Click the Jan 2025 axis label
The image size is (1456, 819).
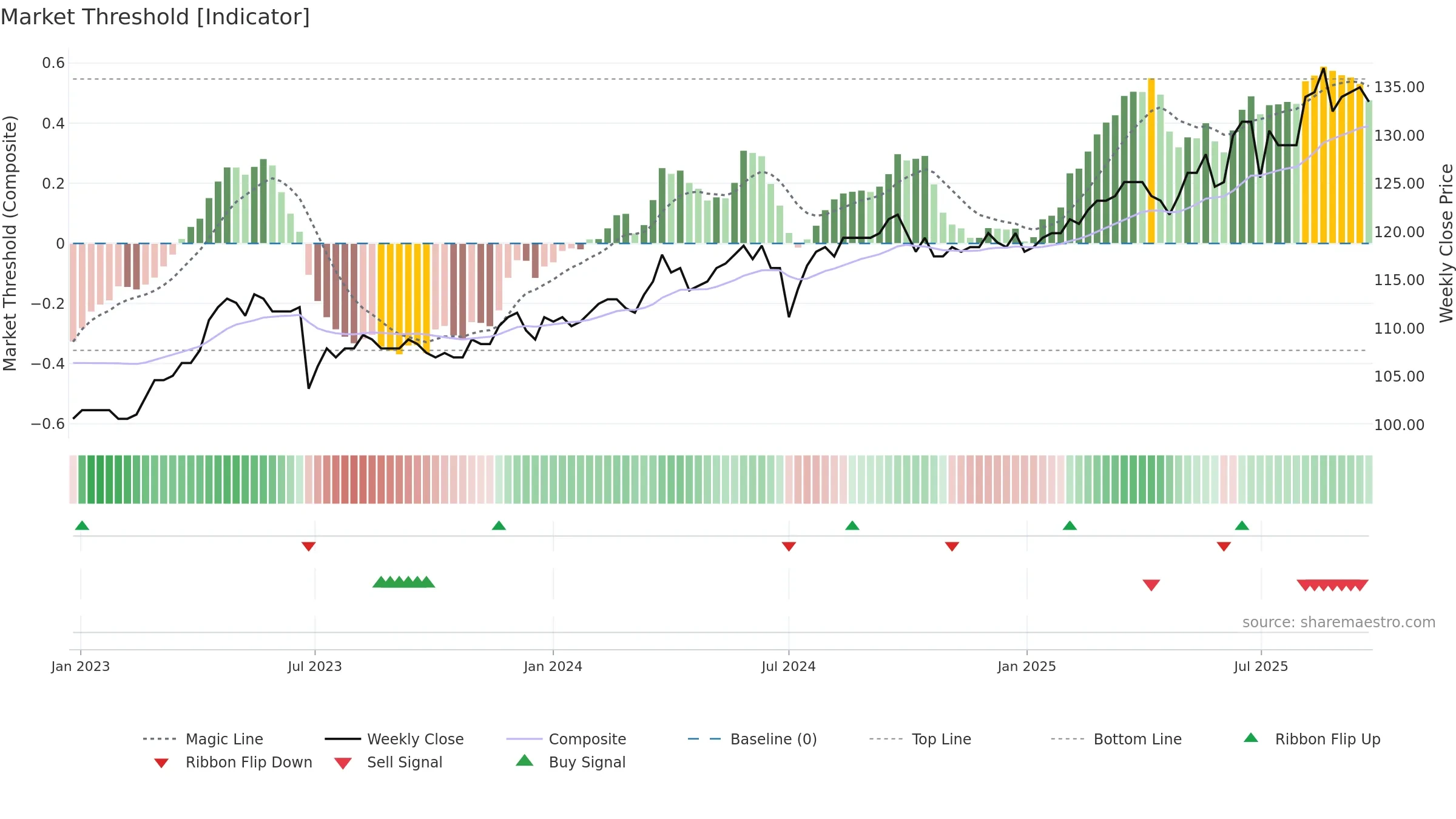(1027, 666)
